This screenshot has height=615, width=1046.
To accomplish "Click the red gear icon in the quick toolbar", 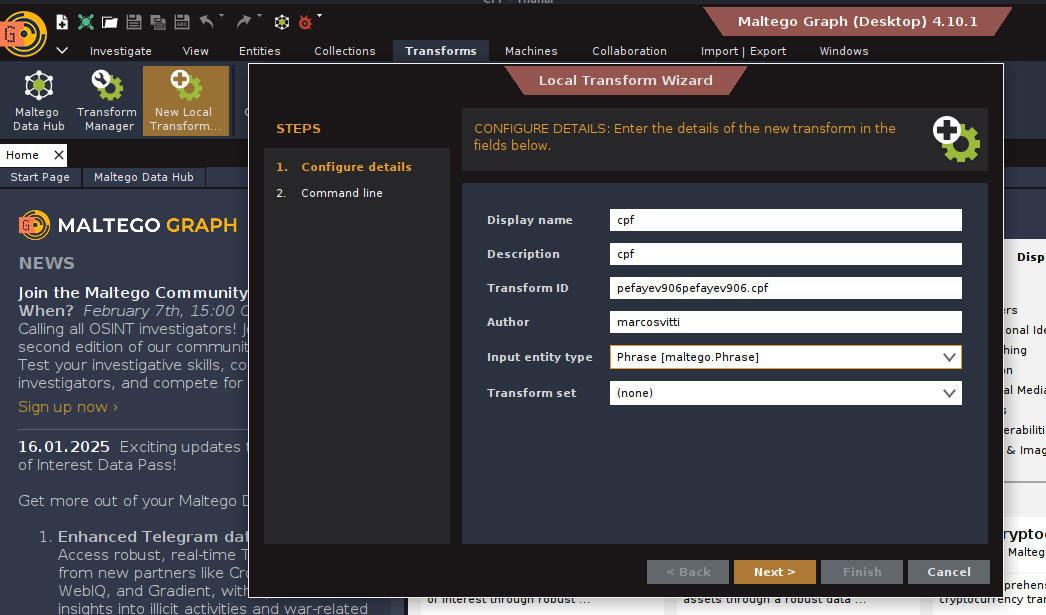I will pyautogui.click(x=306, y=21).
